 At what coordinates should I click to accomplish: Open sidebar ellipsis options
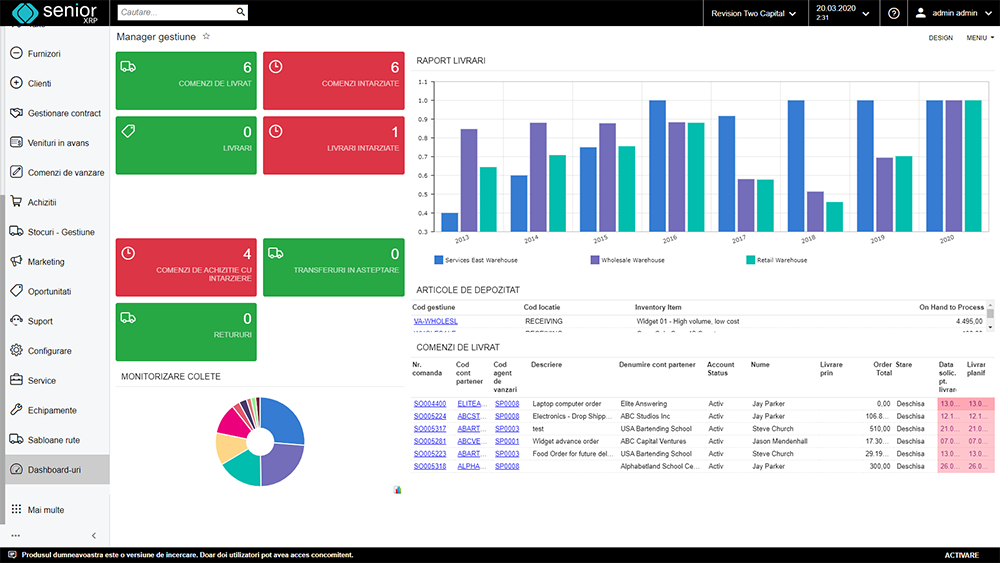(x=15, y=536)
